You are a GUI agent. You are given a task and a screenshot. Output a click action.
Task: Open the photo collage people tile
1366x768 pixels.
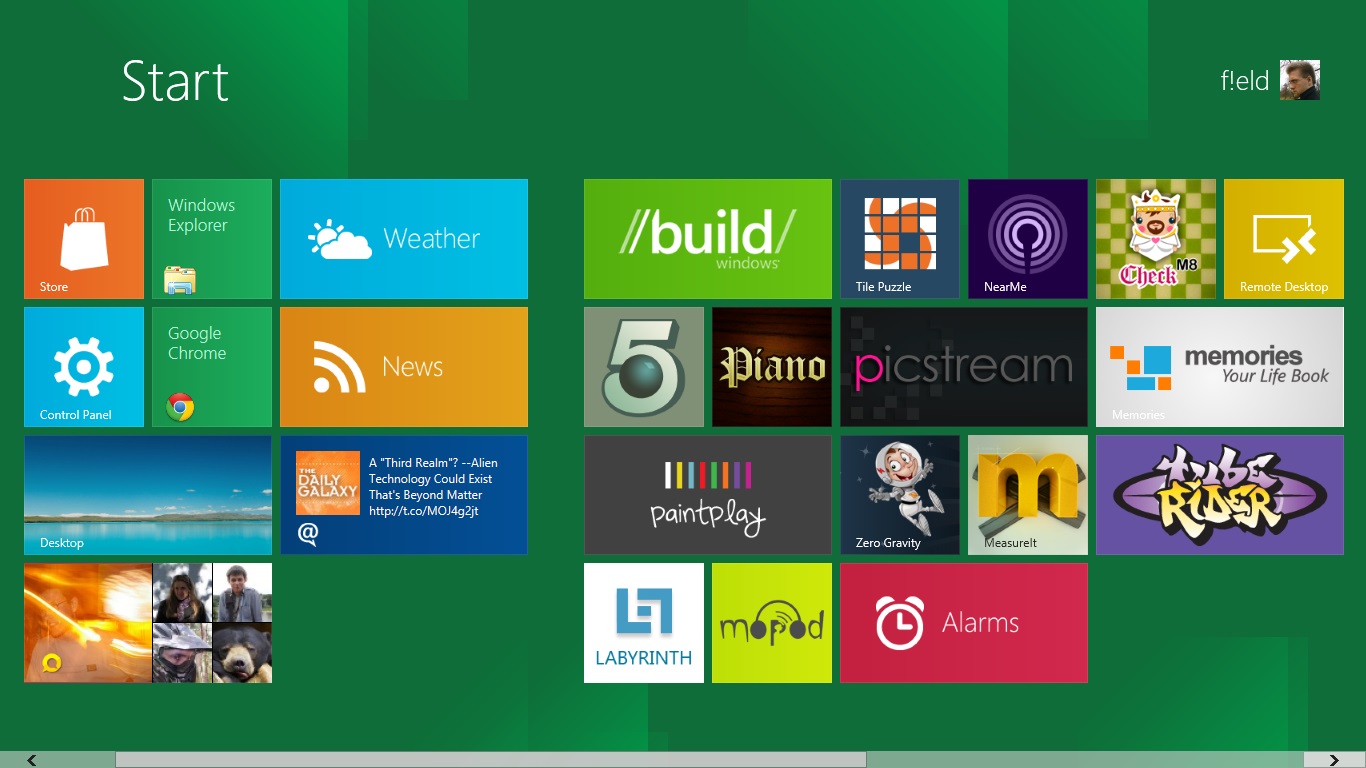click(148, 623)
